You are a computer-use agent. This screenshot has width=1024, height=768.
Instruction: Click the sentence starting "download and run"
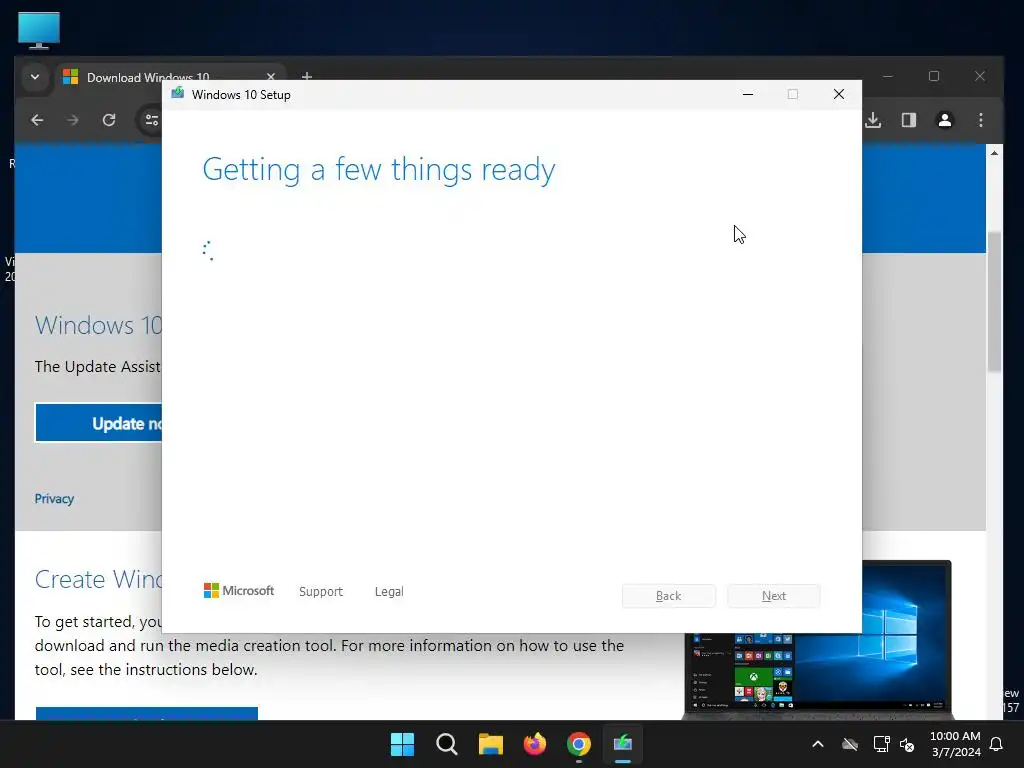click(329, 645)
